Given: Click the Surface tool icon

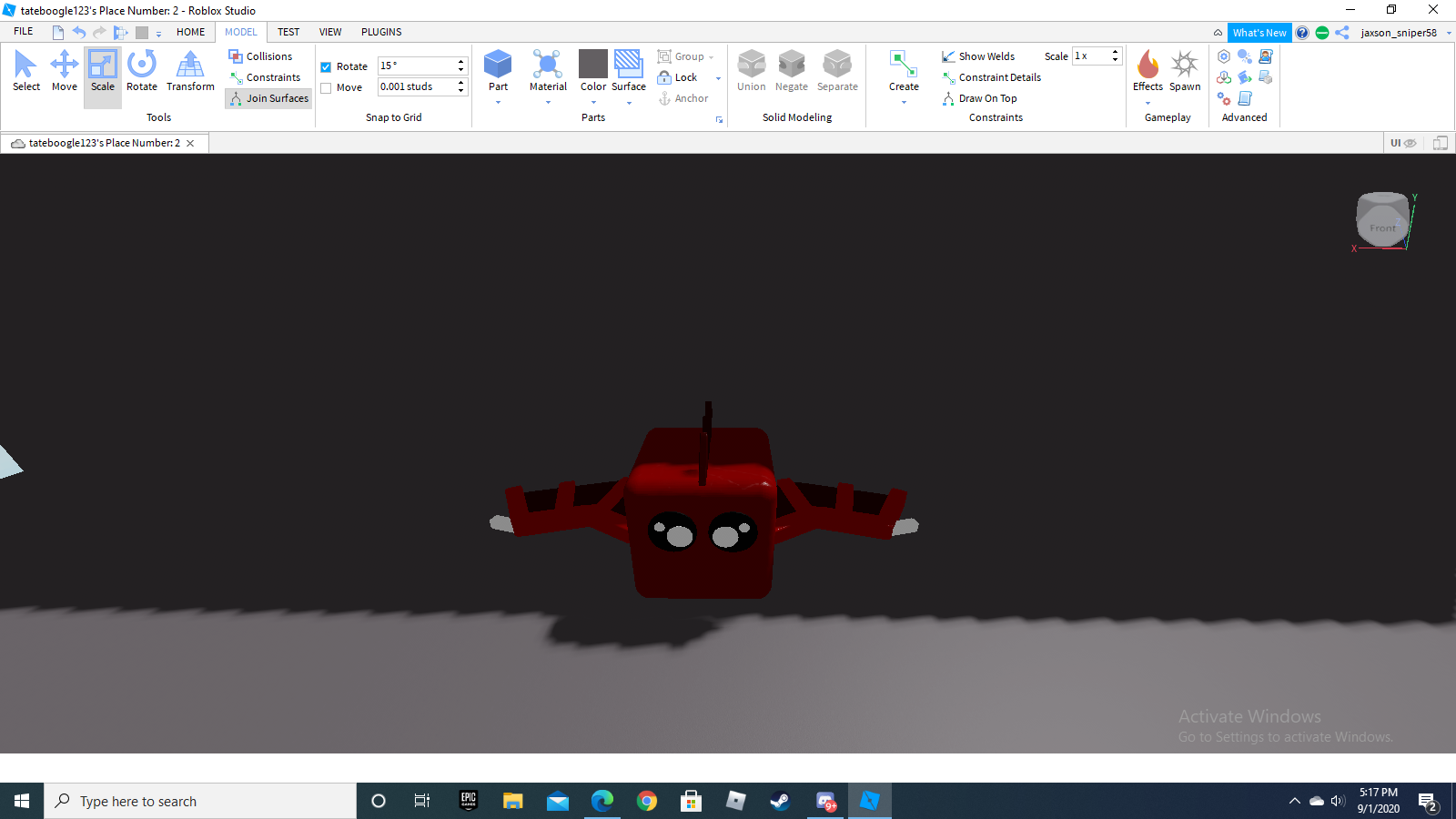Looking at the screenshot, I should 628,65.
